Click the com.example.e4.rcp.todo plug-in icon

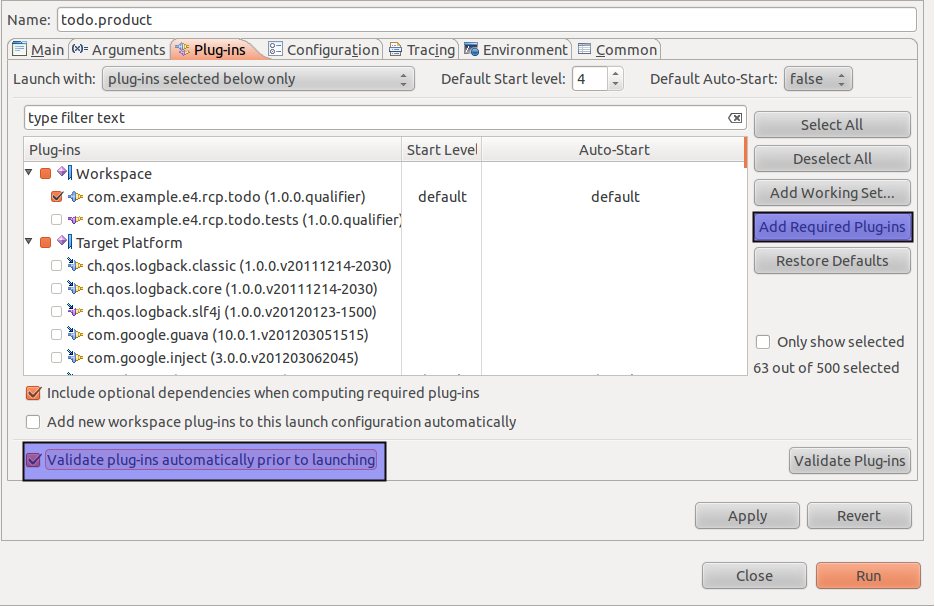tap(75, 197)
